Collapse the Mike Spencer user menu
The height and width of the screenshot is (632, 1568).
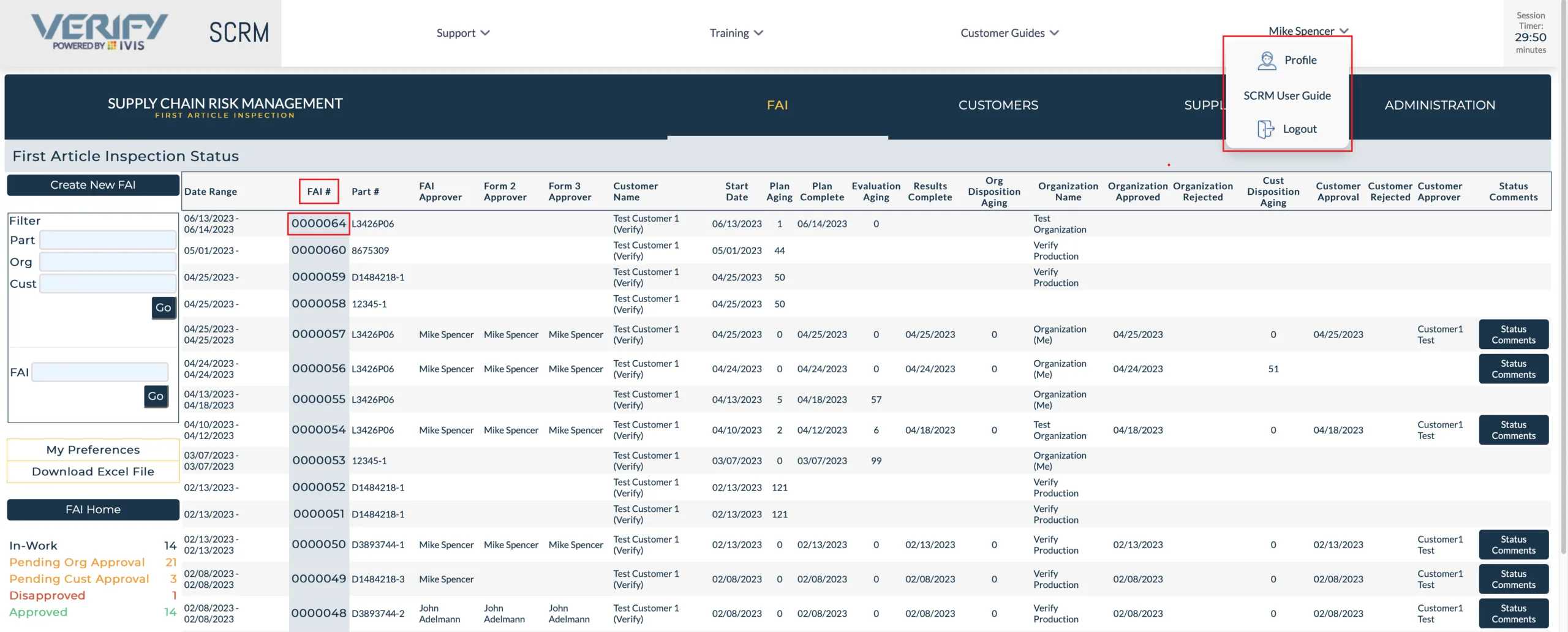(x=1308, y=31)
